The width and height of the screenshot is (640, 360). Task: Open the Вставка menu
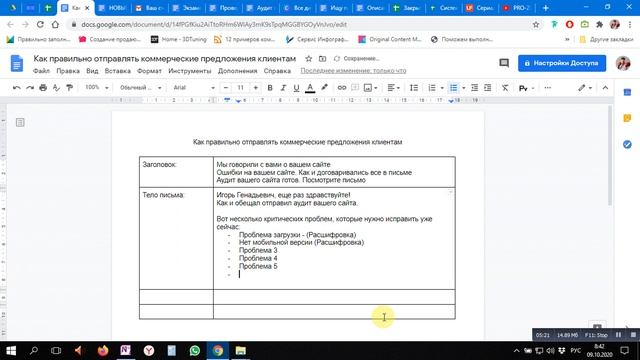pyautogui.click(x=118, y=71)
